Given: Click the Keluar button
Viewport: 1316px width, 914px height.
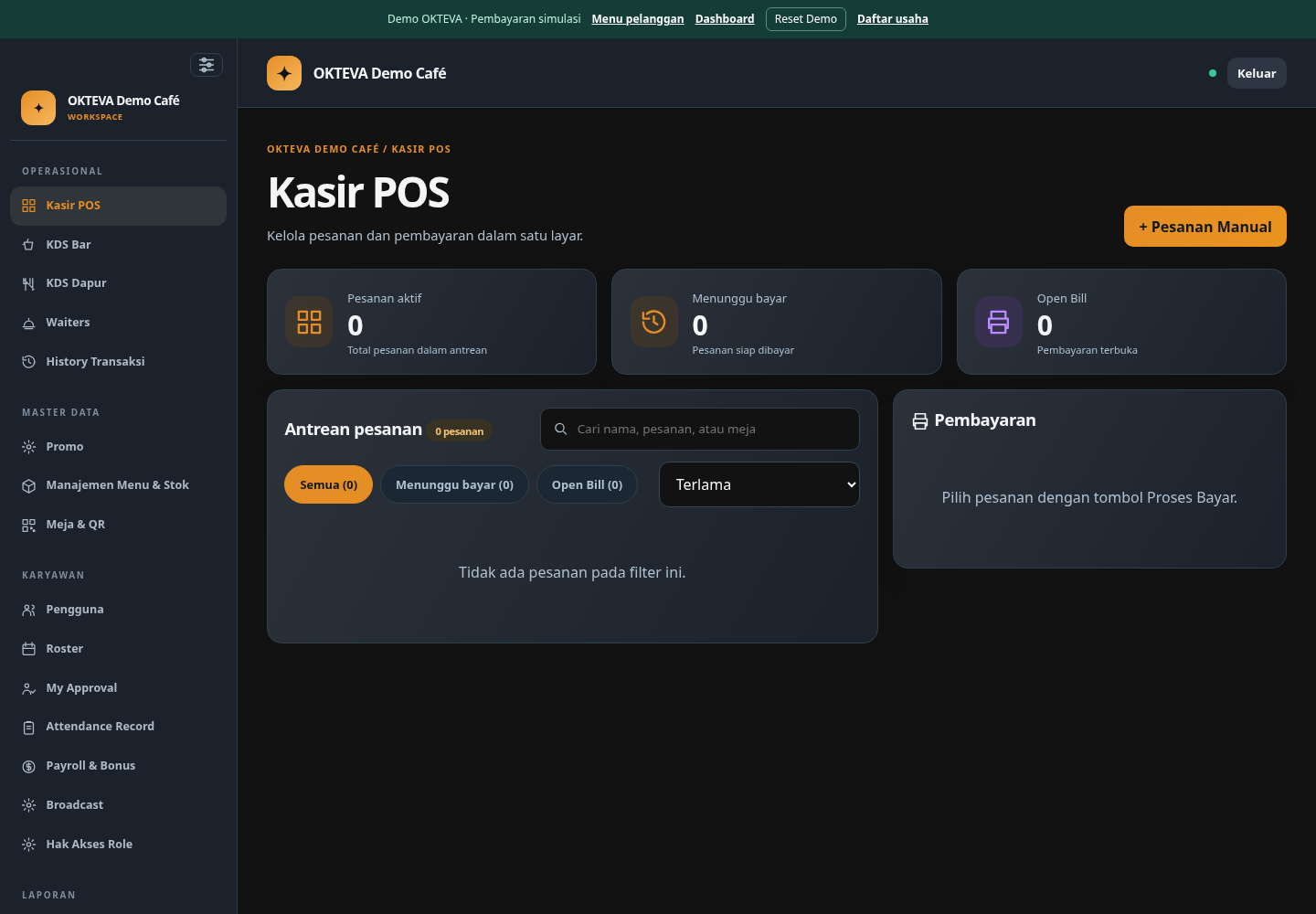Looking at the screenshot, I should 1257,73.
